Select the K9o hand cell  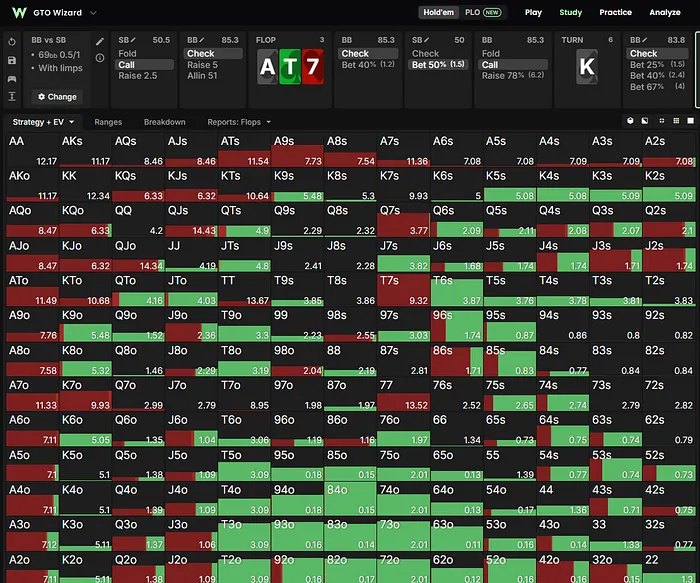pos(85,325)
